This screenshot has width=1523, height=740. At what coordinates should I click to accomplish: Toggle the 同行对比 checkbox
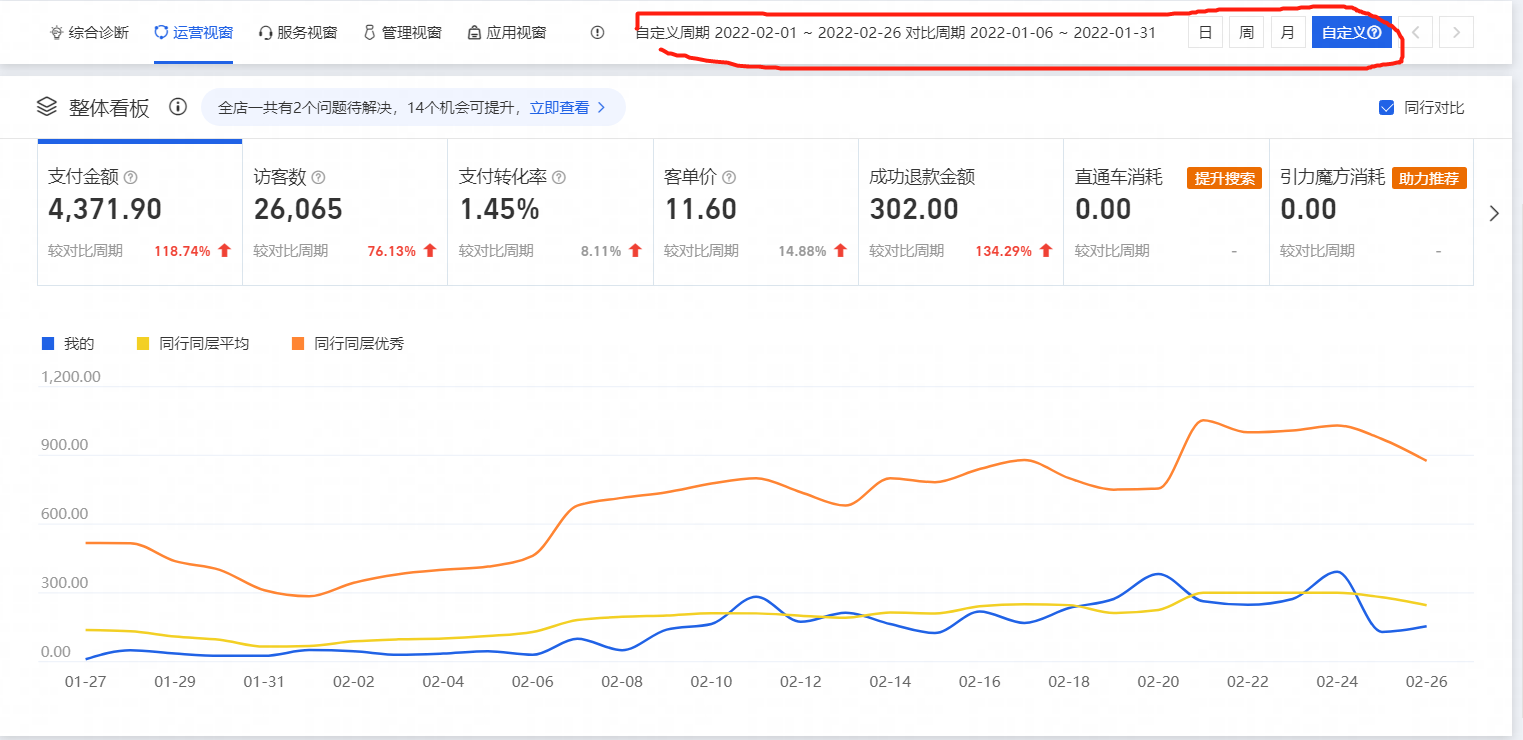coord(1386,108)
